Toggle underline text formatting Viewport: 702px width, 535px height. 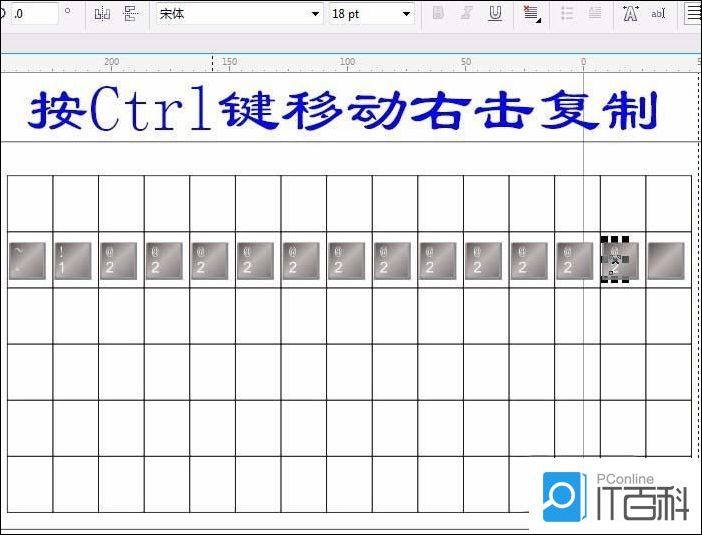point(495,14)
